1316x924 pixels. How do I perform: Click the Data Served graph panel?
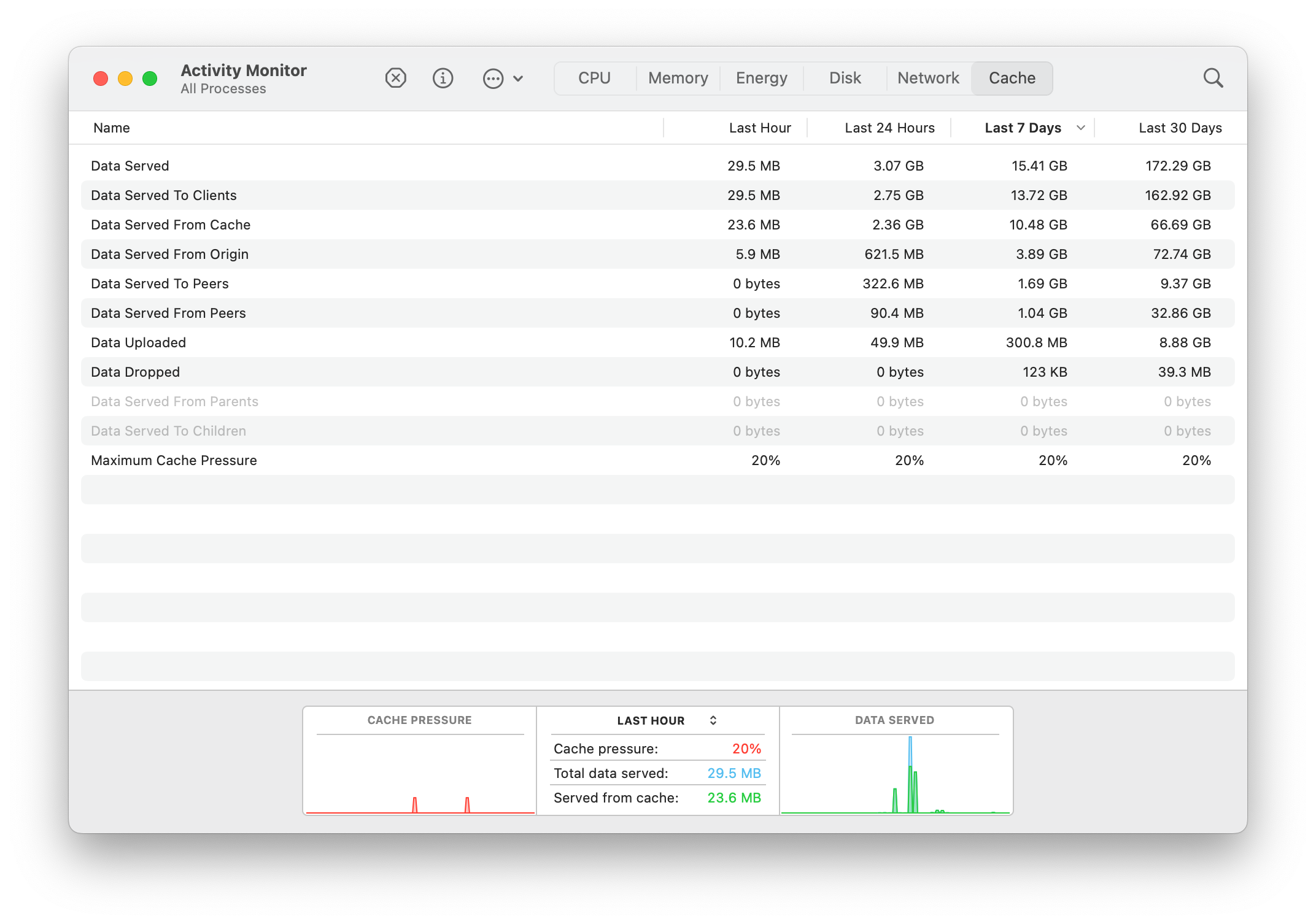pyautogui.click(x=895, y=761)
